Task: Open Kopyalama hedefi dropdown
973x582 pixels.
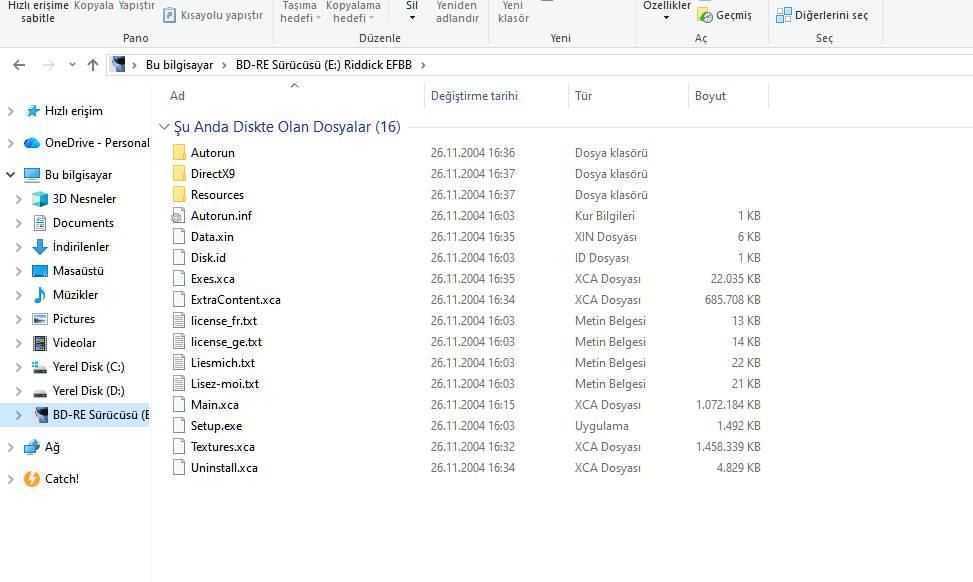Action: (353, 12)
